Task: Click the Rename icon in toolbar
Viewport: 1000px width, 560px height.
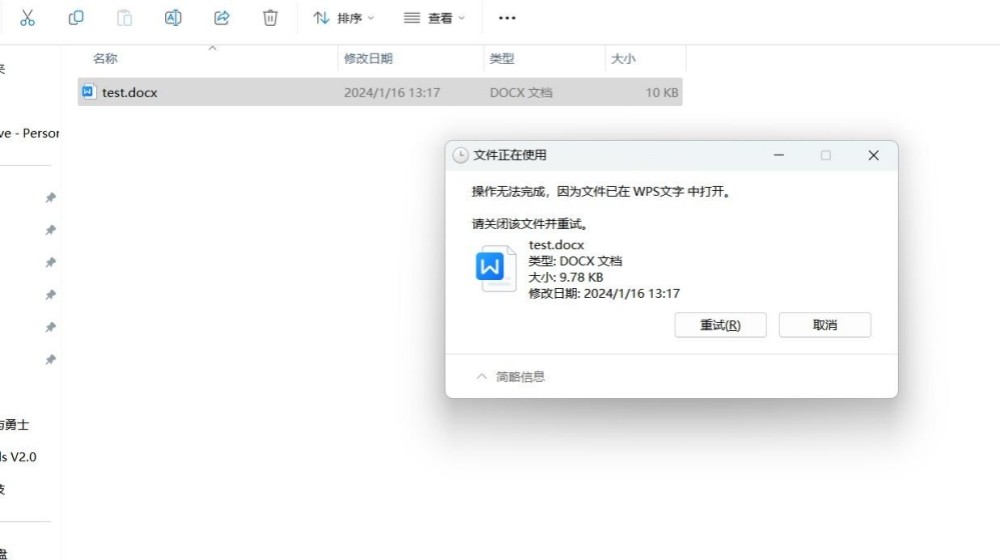Action: 173,18
